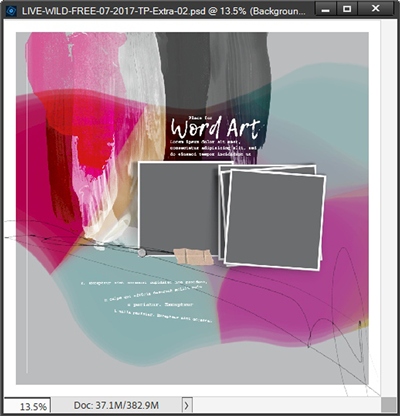The width and height of the screenshot is (400, 416).
Task: Click the Photoshop document icon in title bar
Action: pyautogui.click(x=11, y=10)
